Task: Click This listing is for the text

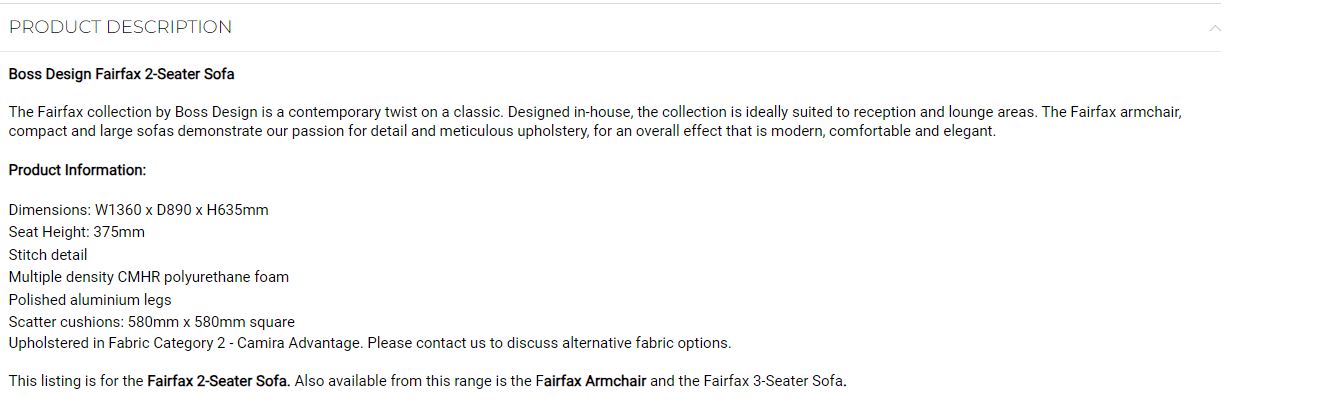Action: [x=76, y=381]
